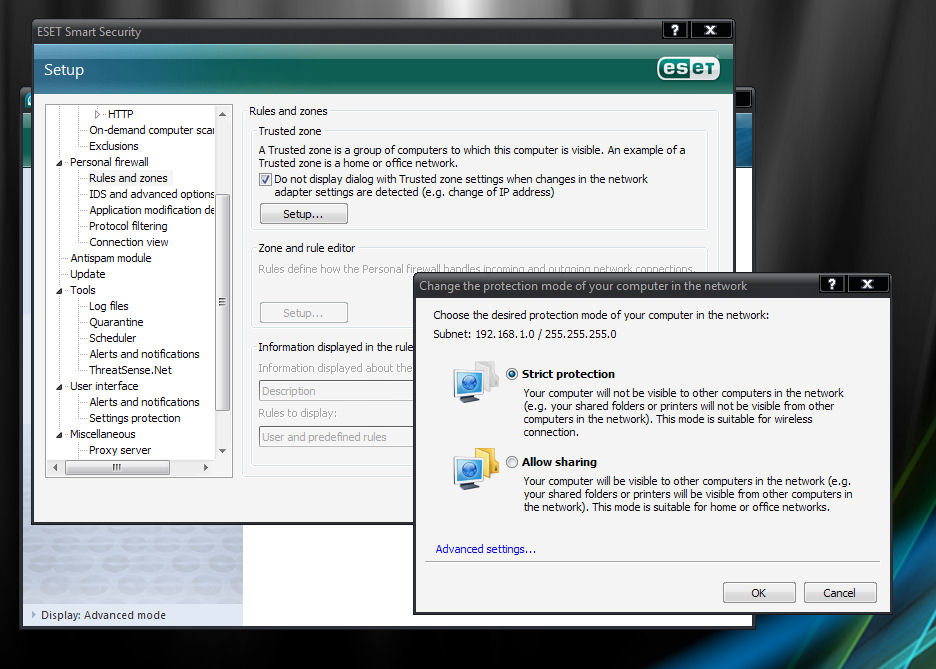Open Quarantine under Tools
Image resolution: width=936 pixels, height=669 pixels.
click(116, 322)
